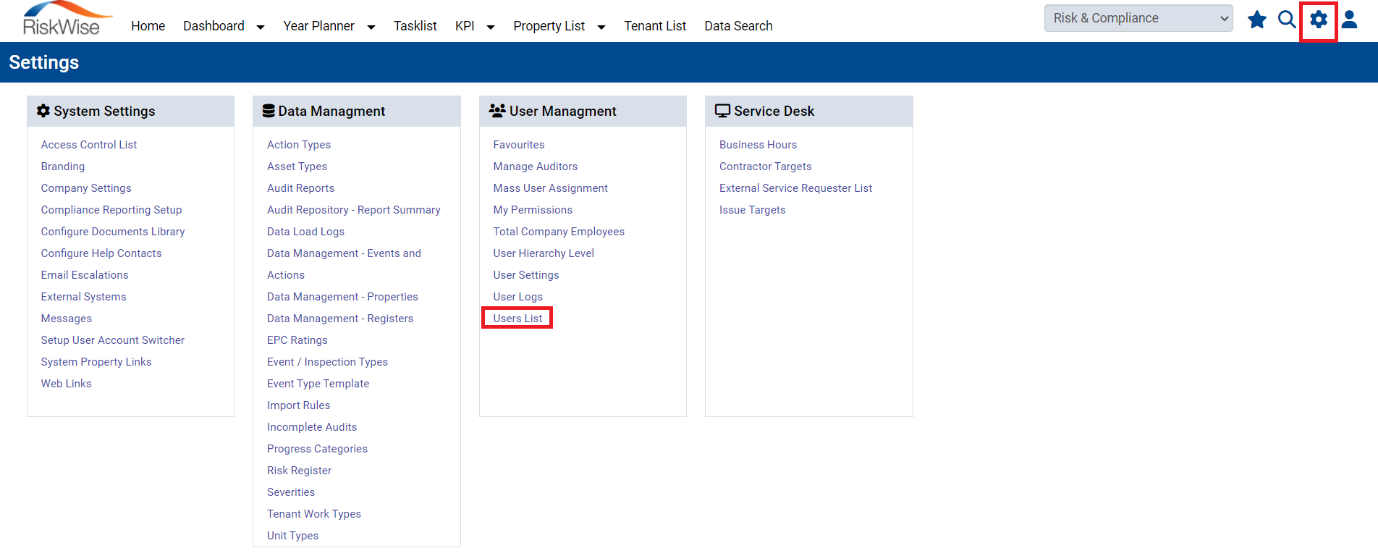The width and height of the screenshot is (1378, 556).
Task: Open the Users List link
Action: (x=518, y=319)
